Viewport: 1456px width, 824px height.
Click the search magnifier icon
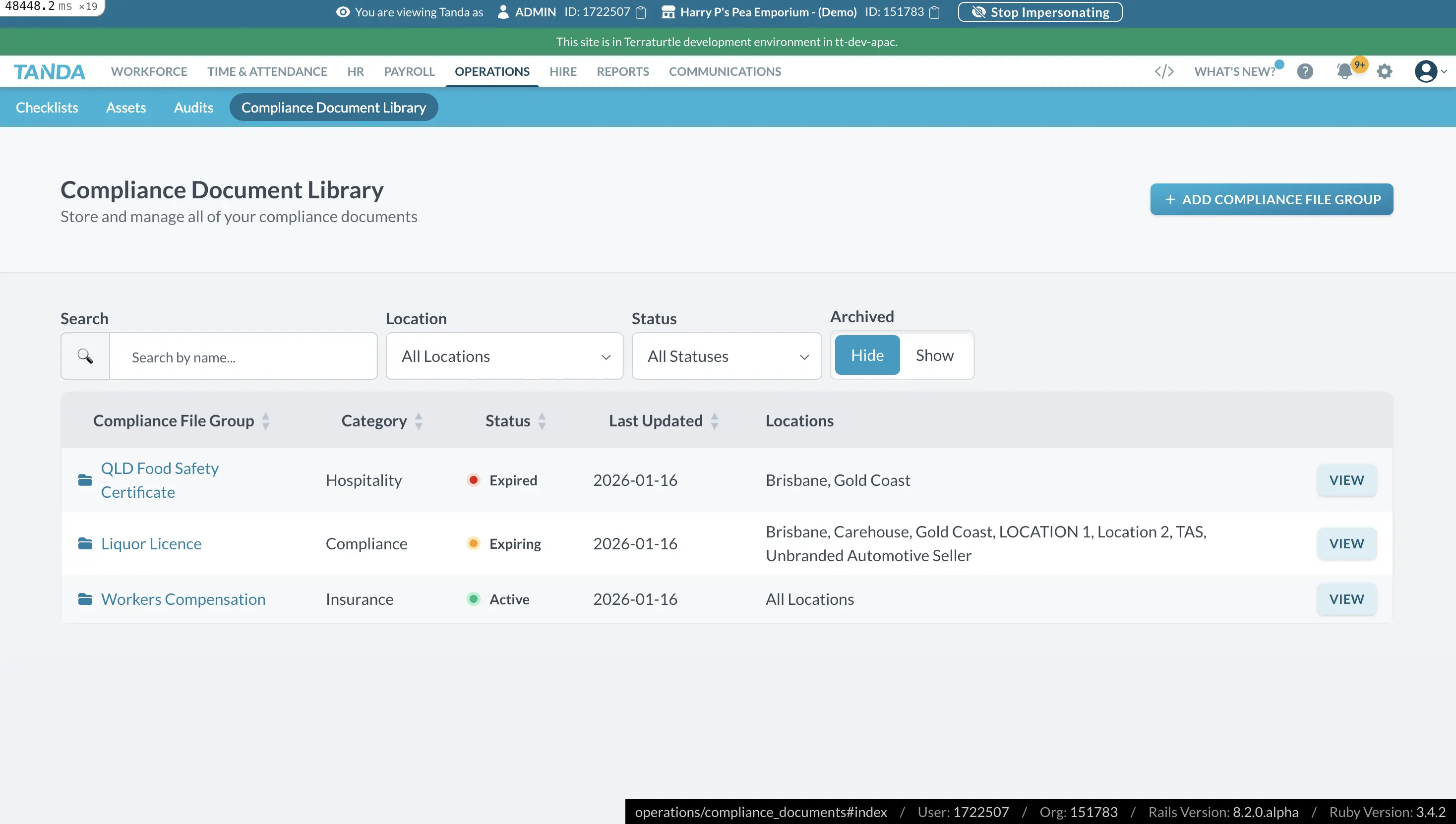pos(85,356)
